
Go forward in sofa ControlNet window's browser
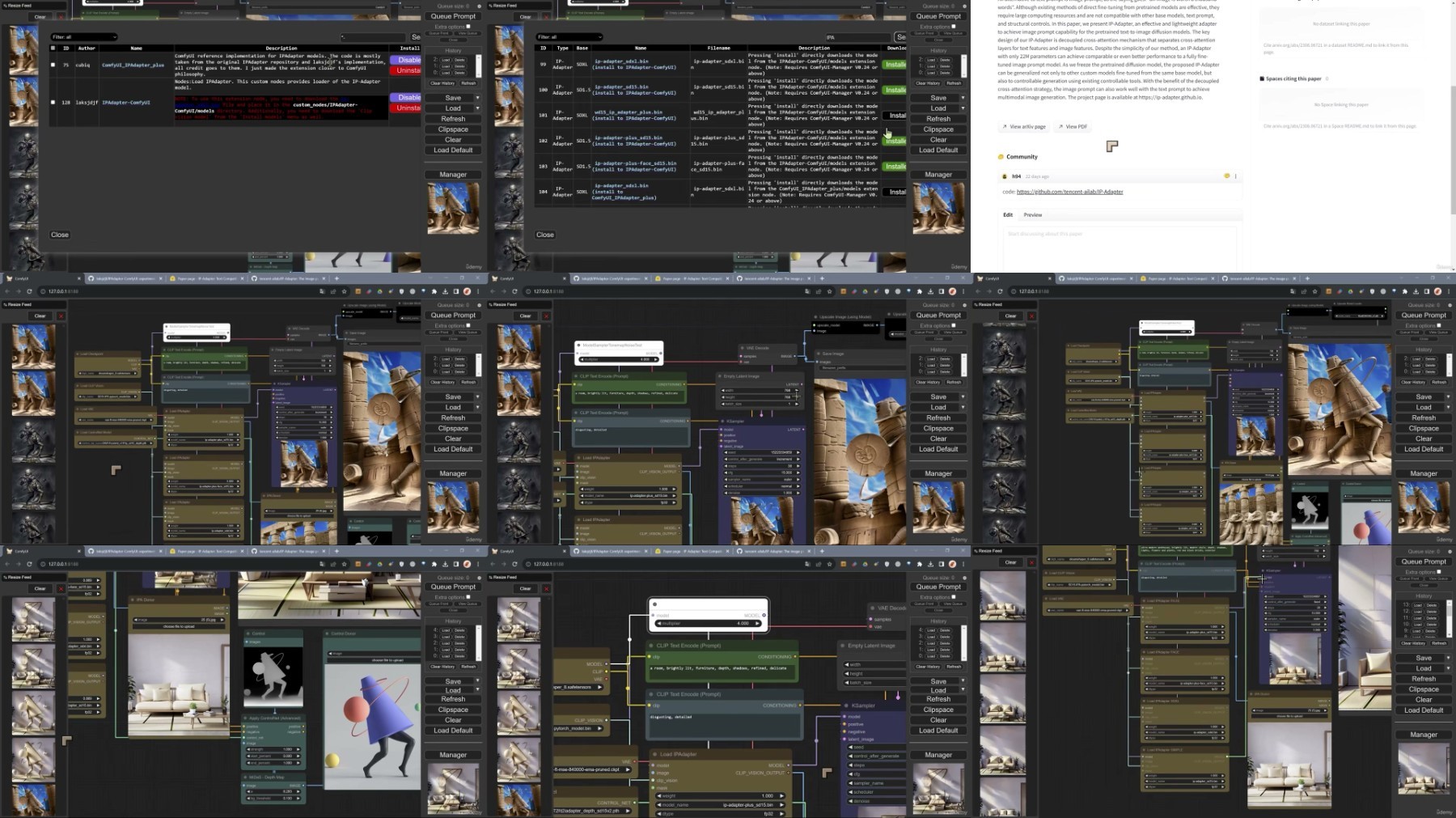click(19, 564)
